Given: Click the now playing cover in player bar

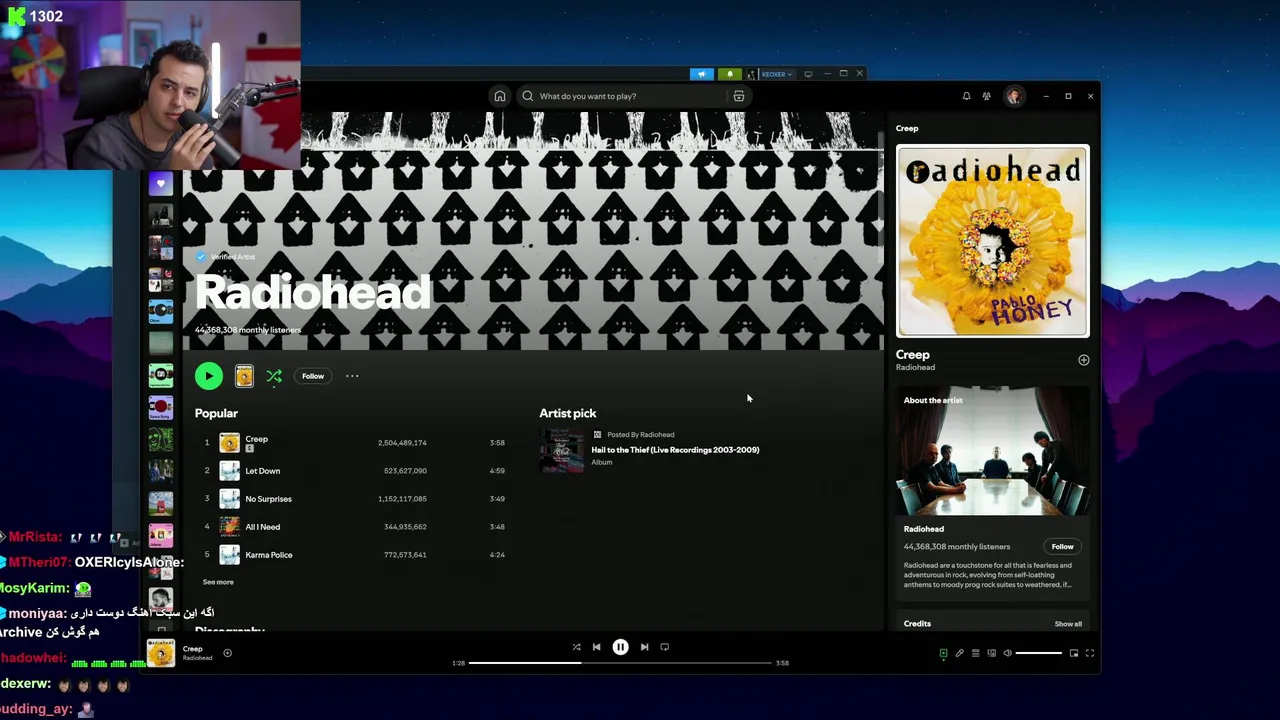Looking at the screenshot, I should coord(161,653).
